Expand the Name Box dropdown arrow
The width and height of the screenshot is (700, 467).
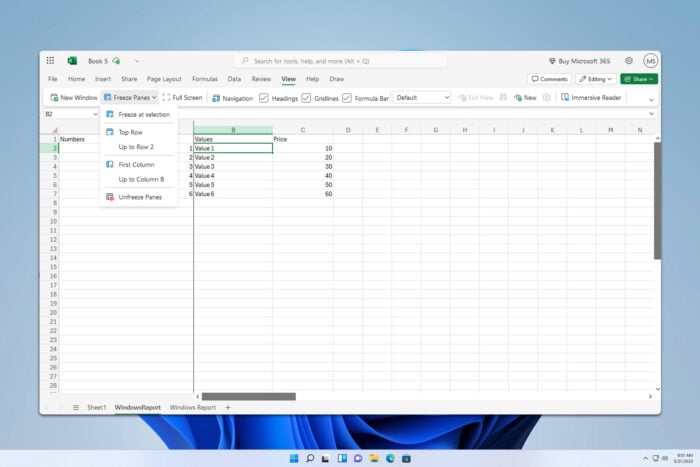coord(95,114)
